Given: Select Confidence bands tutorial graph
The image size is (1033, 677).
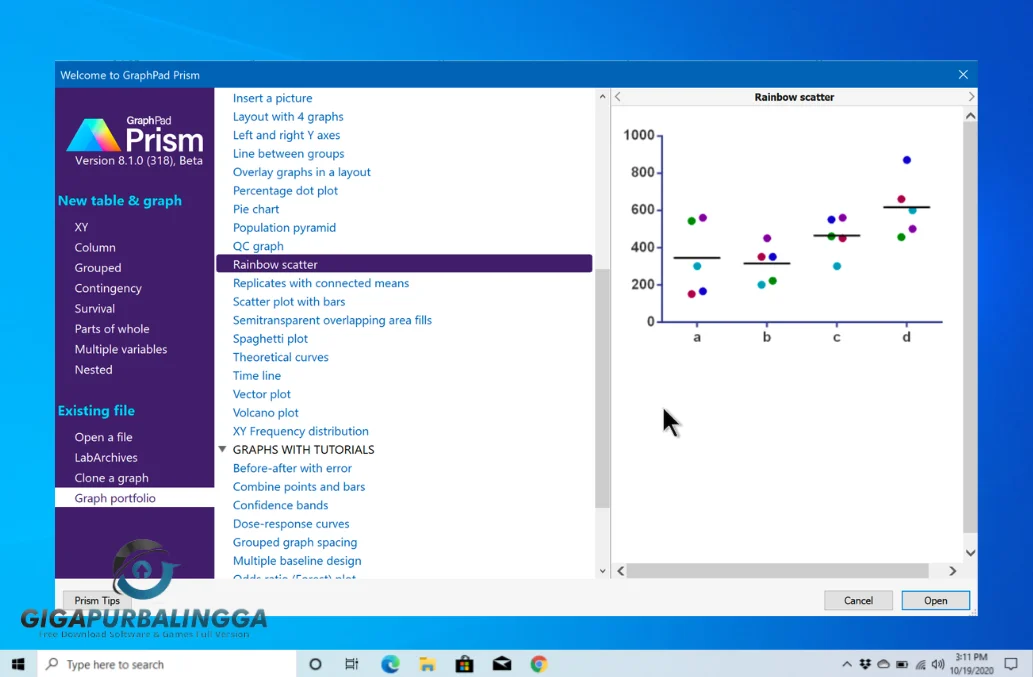Looking at the screenshot, I should (280, 505).
